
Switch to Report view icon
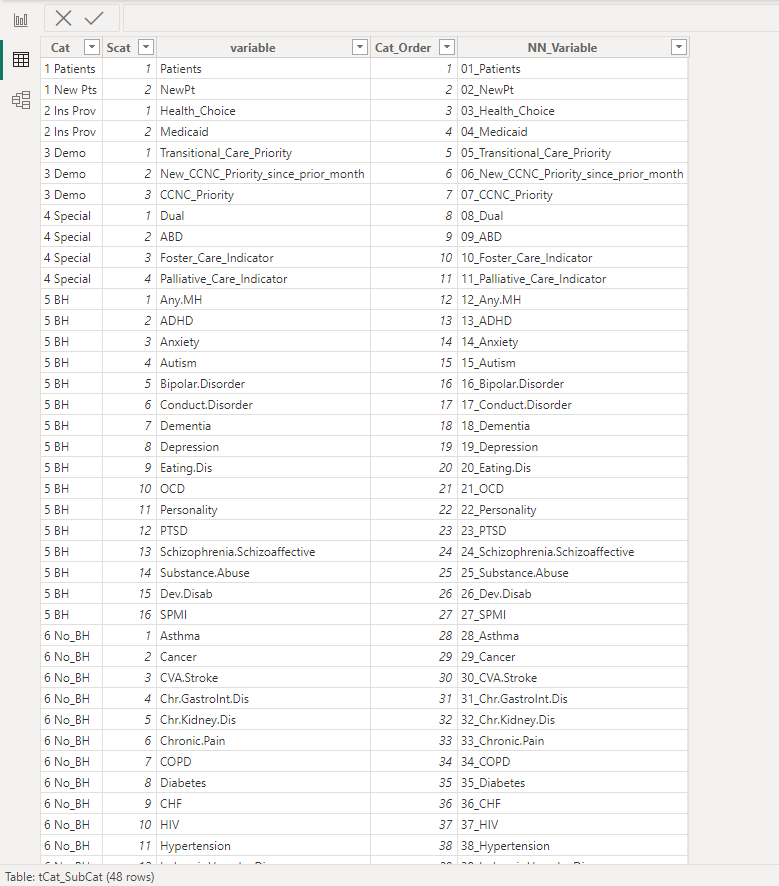pos(21,20)
